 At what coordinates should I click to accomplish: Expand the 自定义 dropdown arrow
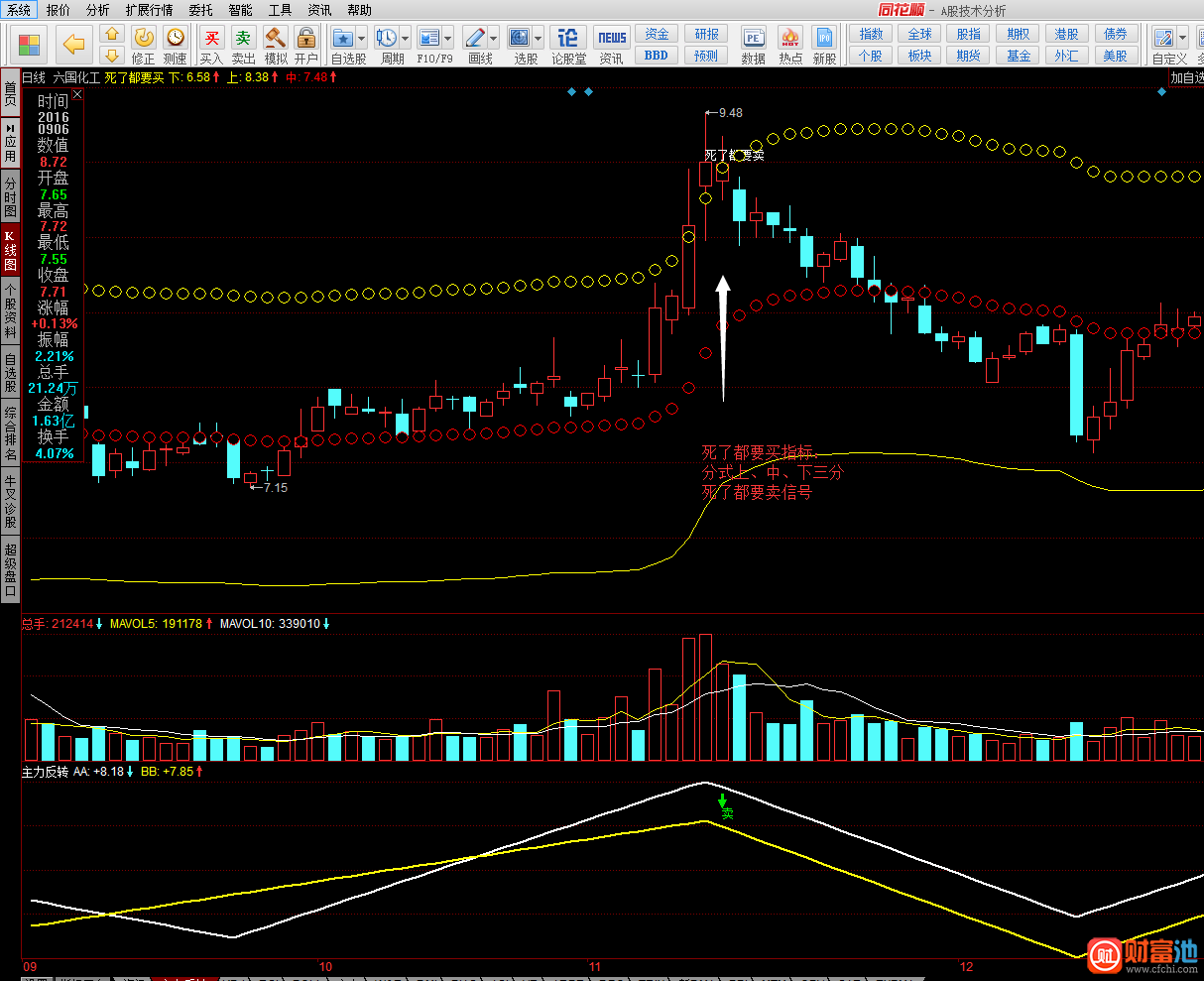click(x=1181, y=39)
